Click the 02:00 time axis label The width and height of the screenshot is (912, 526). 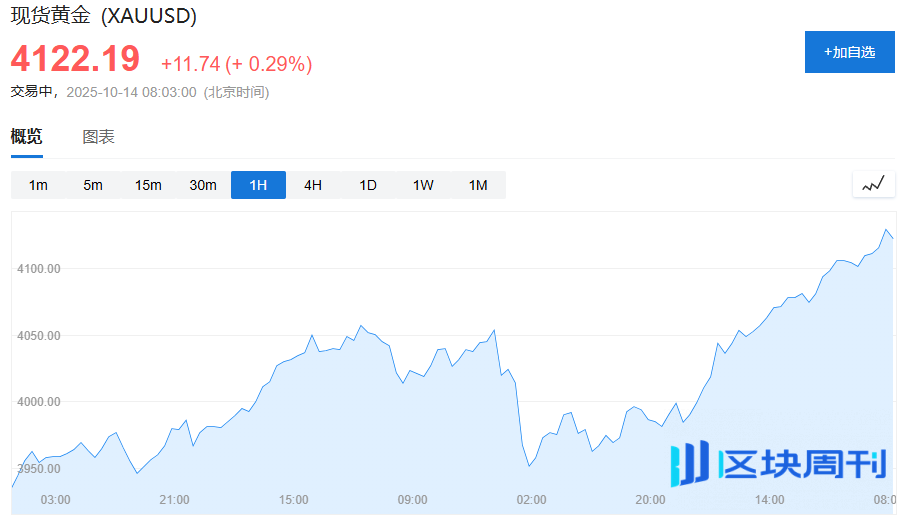point(531,499)
